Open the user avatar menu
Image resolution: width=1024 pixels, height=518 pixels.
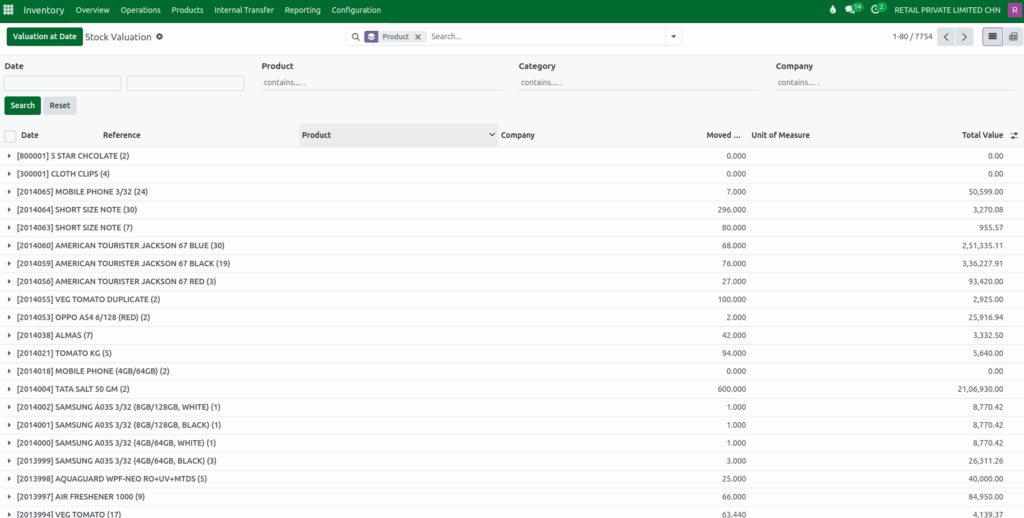pyautogui.click(x=1014, y=10)
